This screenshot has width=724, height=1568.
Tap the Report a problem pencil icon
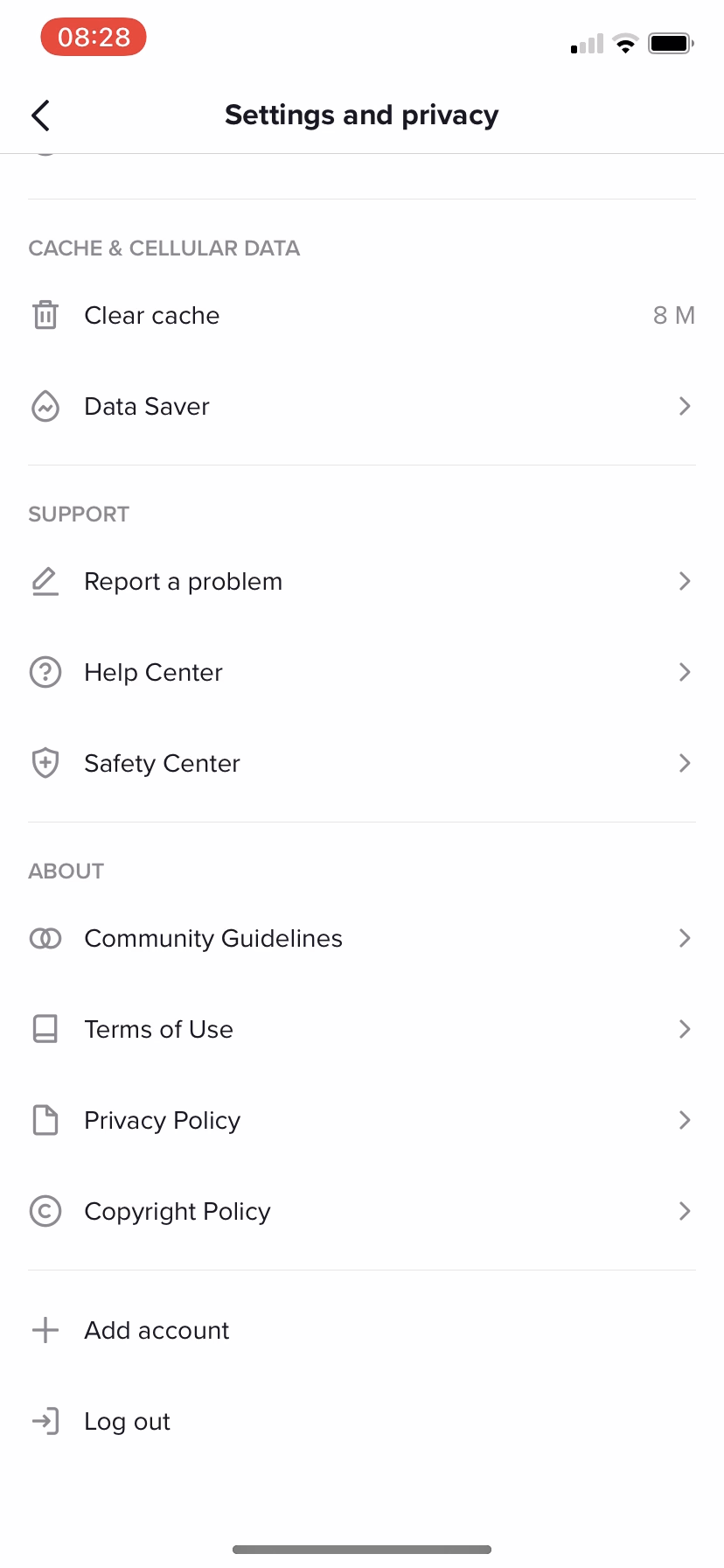click(45, 581)
